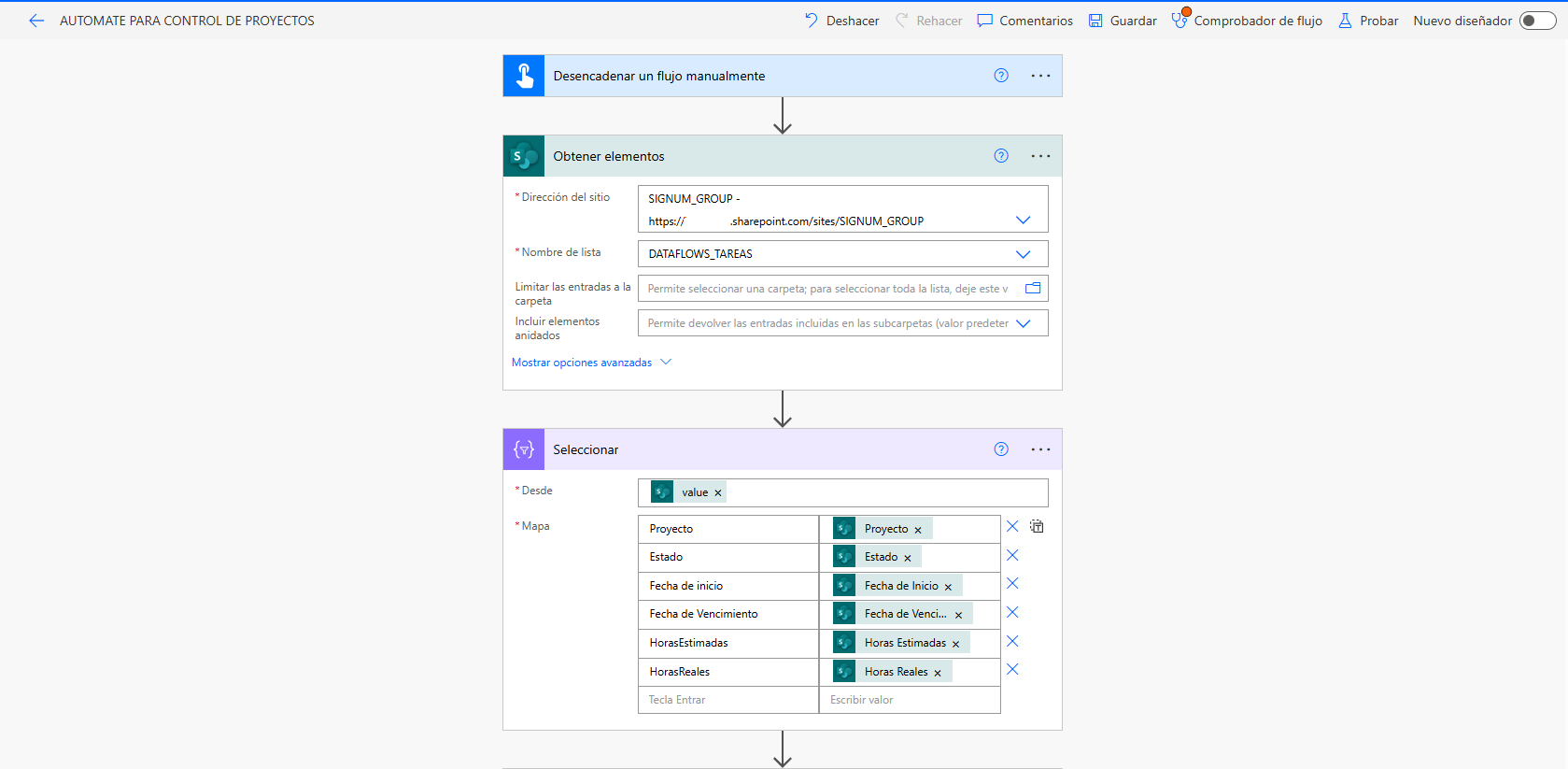This screenshot has width=1568, height=769.
Task: Click the Desde input field
Action: pos(842,492)
